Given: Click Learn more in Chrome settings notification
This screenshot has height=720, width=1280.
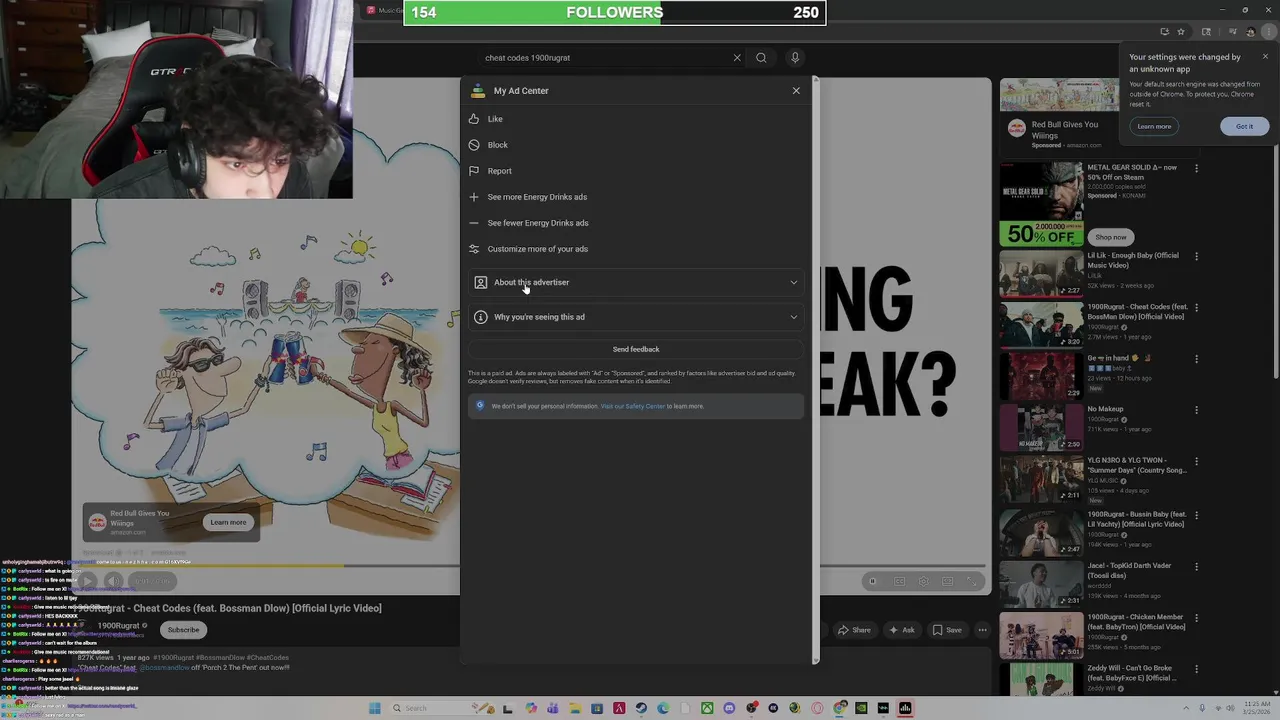Looking at the screenshot, I should pyautogui.click(x=1154, y=126).
